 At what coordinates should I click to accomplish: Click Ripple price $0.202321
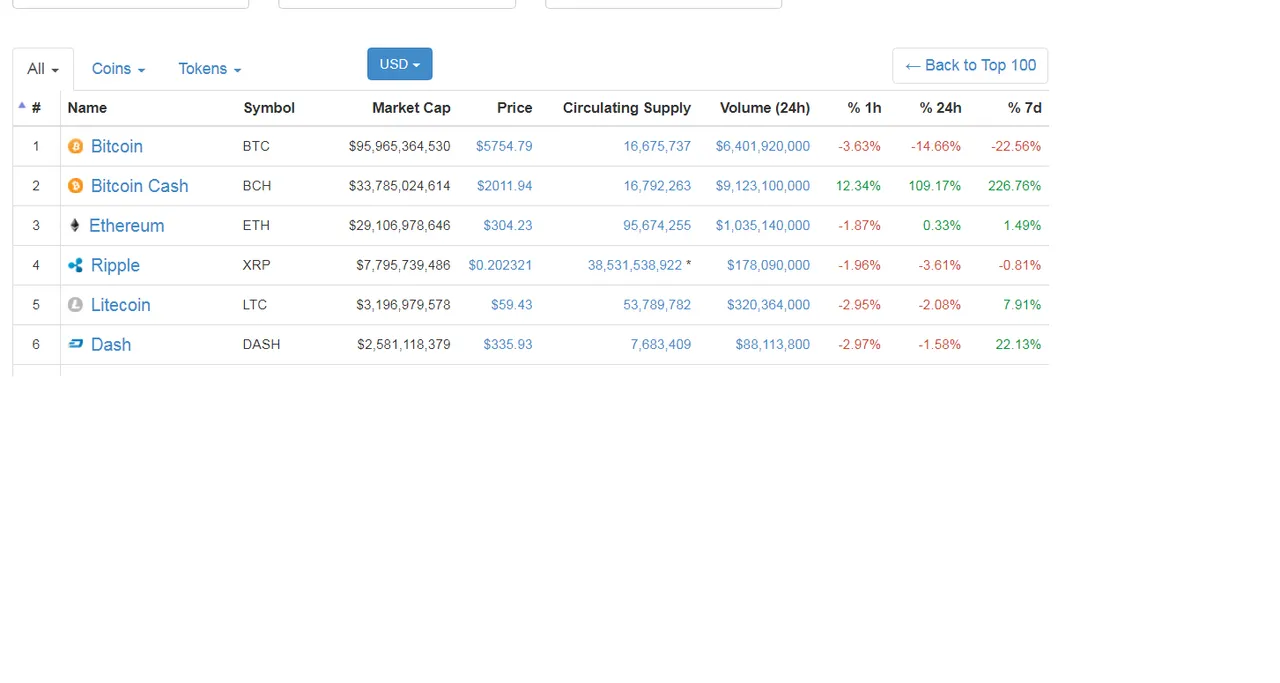500,265
